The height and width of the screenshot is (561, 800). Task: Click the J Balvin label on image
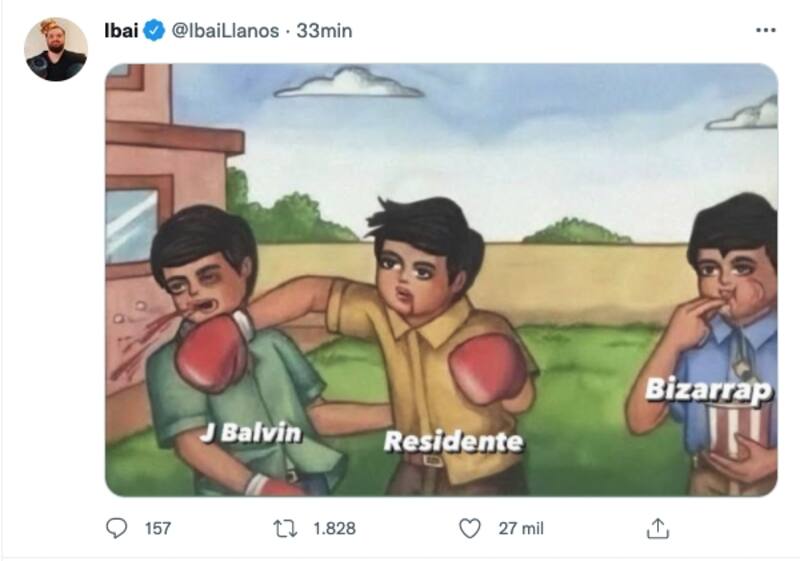click(251, 434)
